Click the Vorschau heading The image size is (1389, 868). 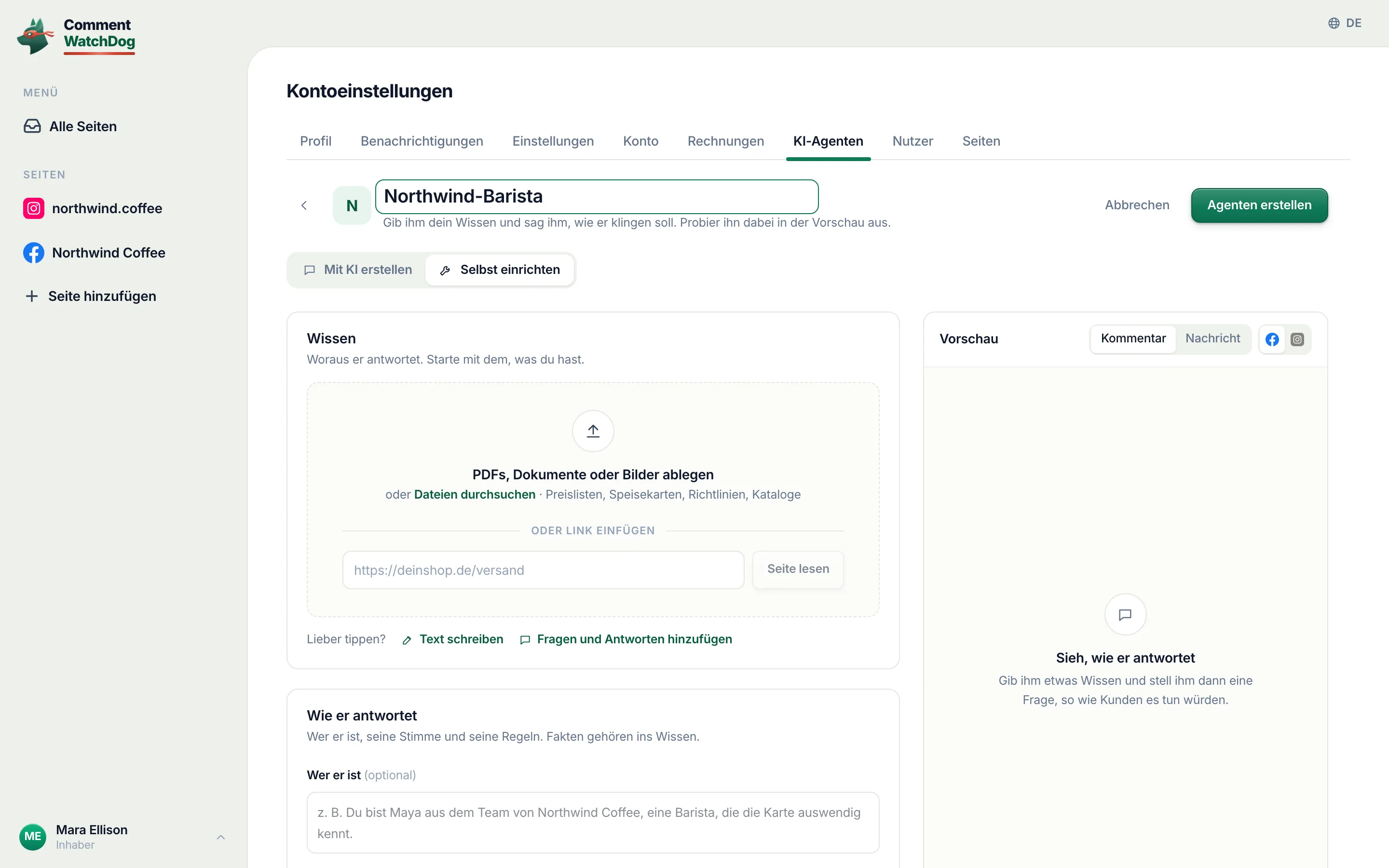(x=969, y=339)
